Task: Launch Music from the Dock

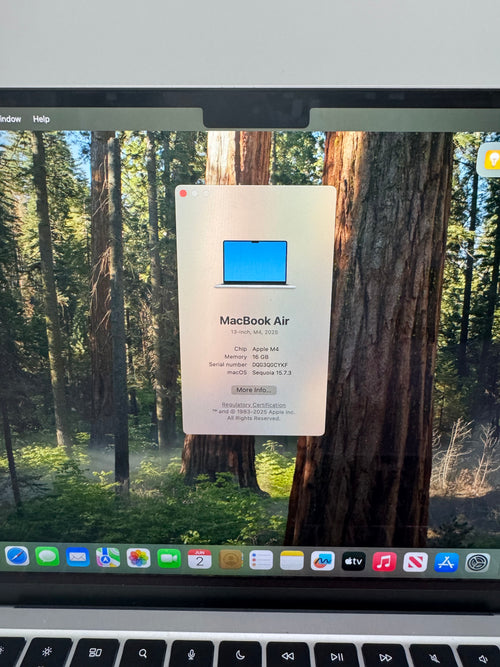Action: pyautogui.click(x=384, y=562)
